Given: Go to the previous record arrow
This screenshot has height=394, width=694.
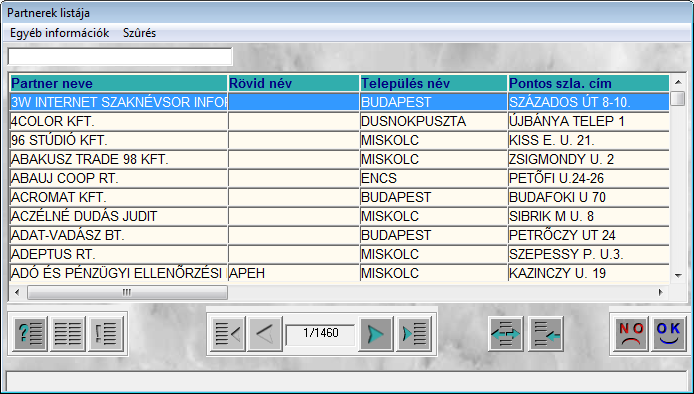Looking at the screenshot, I should point(265,334).
